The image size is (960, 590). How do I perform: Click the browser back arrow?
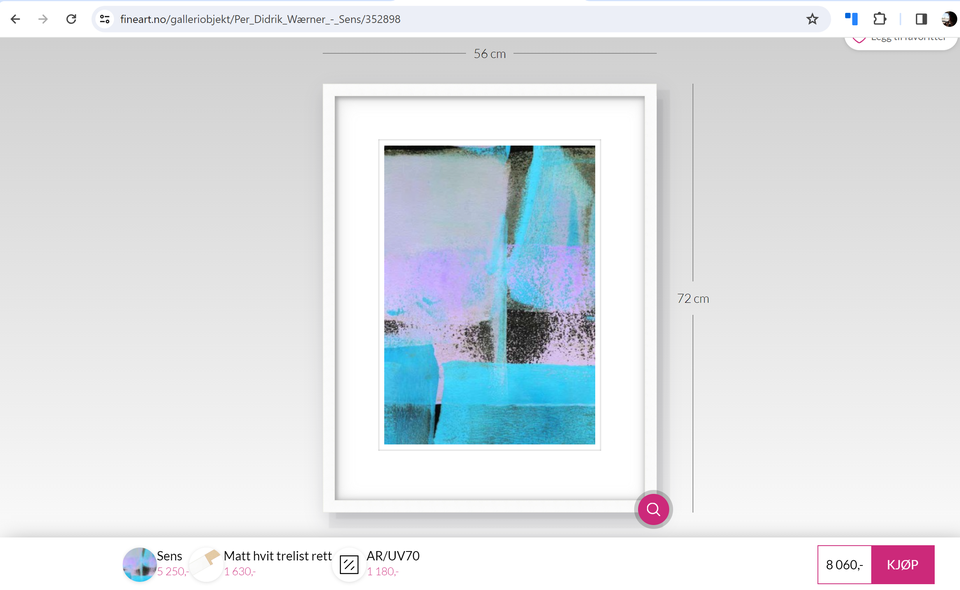coord(15,19)
